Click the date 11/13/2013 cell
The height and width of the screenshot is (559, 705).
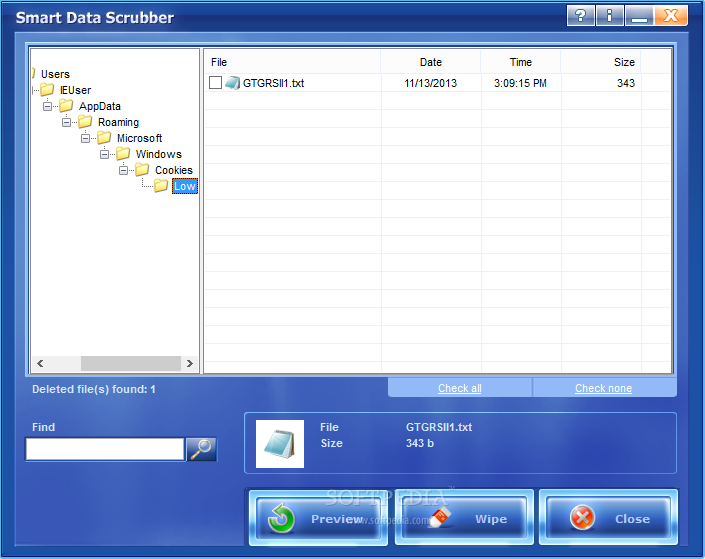pos(430,83)
